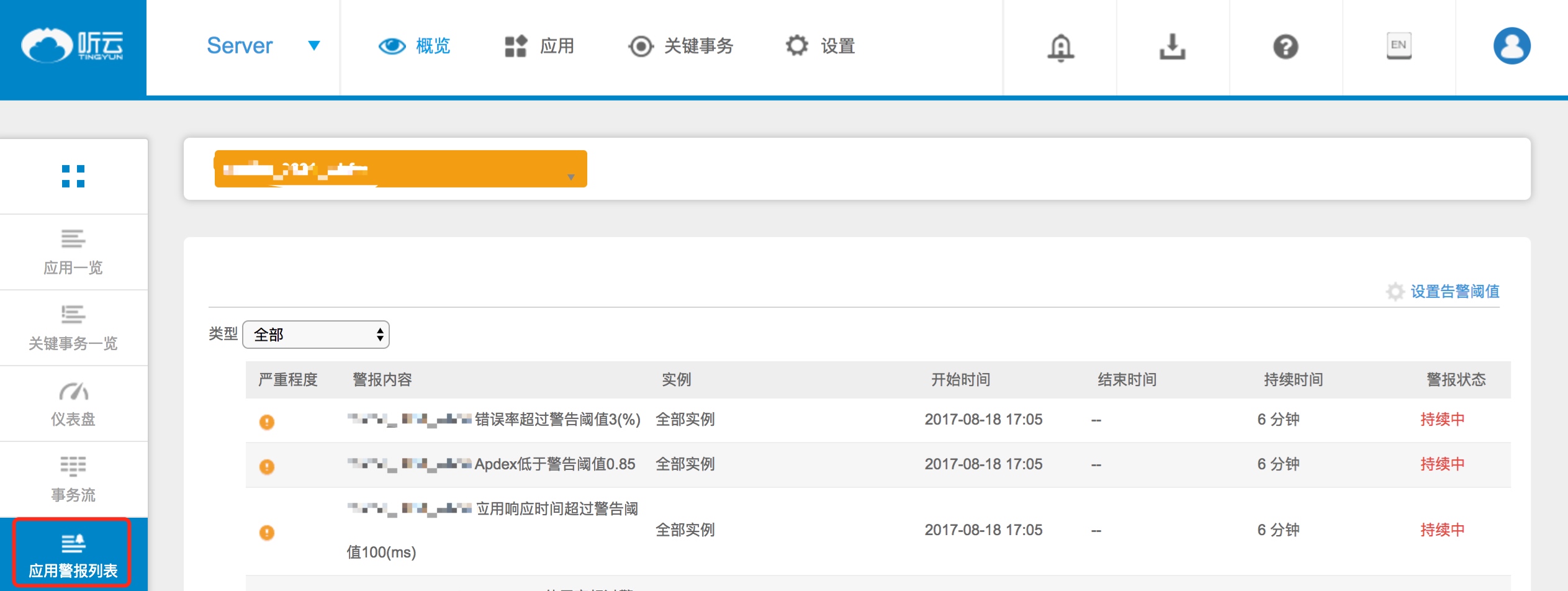The width and height of the screenshot is (1568, 591).
Task: Click the 开始时间 column header
Action: 960,379
